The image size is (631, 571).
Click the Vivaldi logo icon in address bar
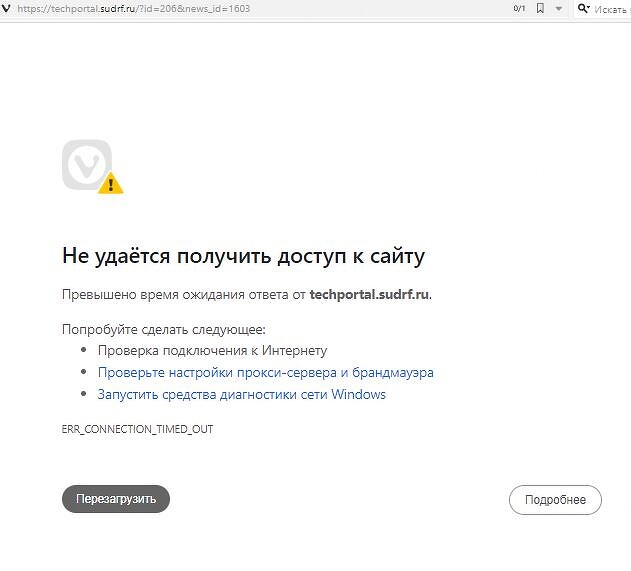(5, 8)
